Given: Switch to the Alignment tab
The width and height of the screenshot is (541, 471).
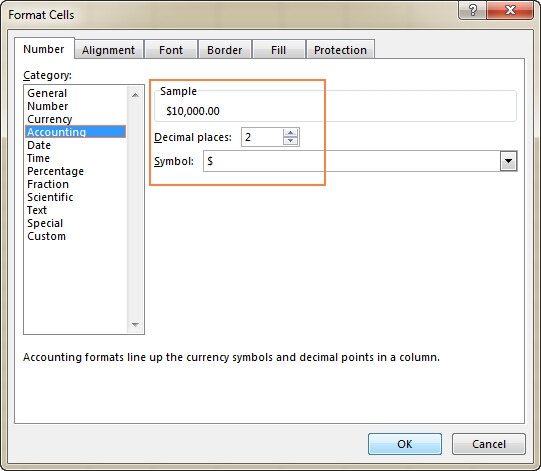Looking at the screenshot, I should [x=108, y=50].
